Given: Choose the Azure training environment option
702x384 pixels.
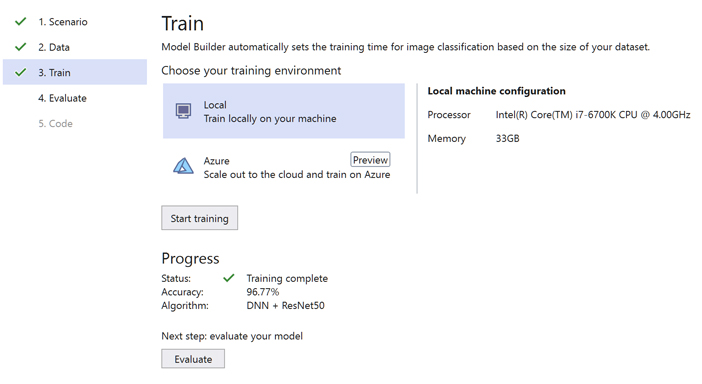Looking at the screenshot, I should pos(284,167).
